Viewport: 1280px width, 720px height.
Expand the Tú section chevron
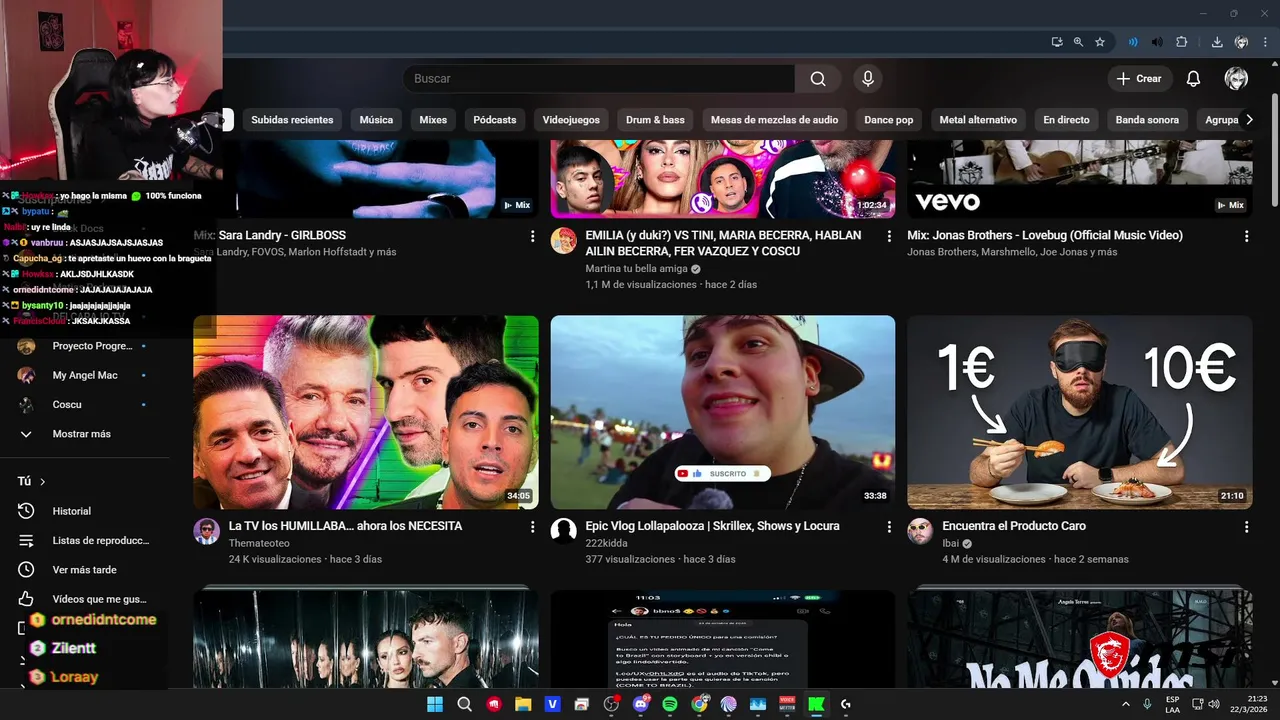(42, 482)
